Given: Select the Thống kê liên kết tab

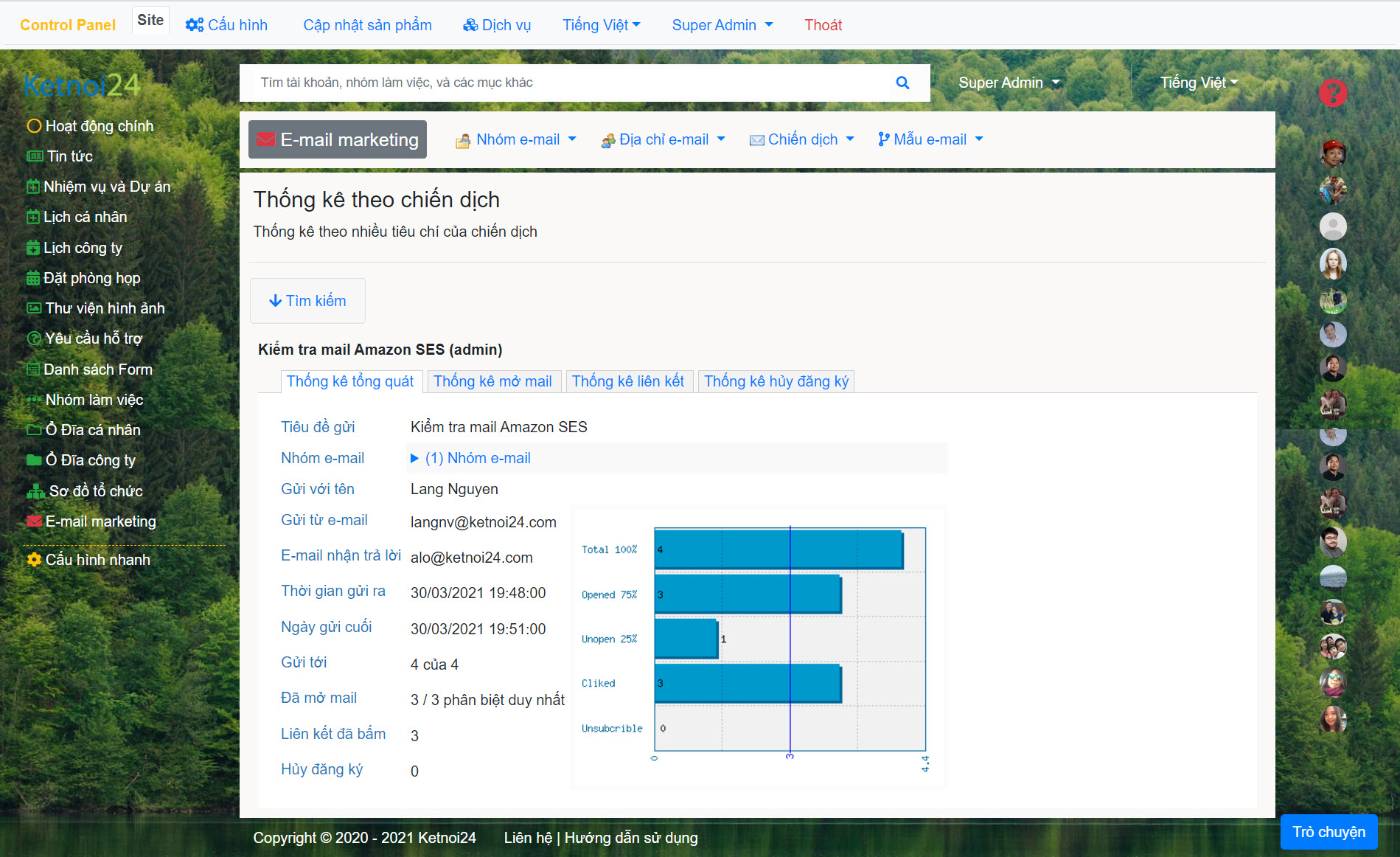Looking at the screenshot, I should pyautogui.click(x=627, y=381).
